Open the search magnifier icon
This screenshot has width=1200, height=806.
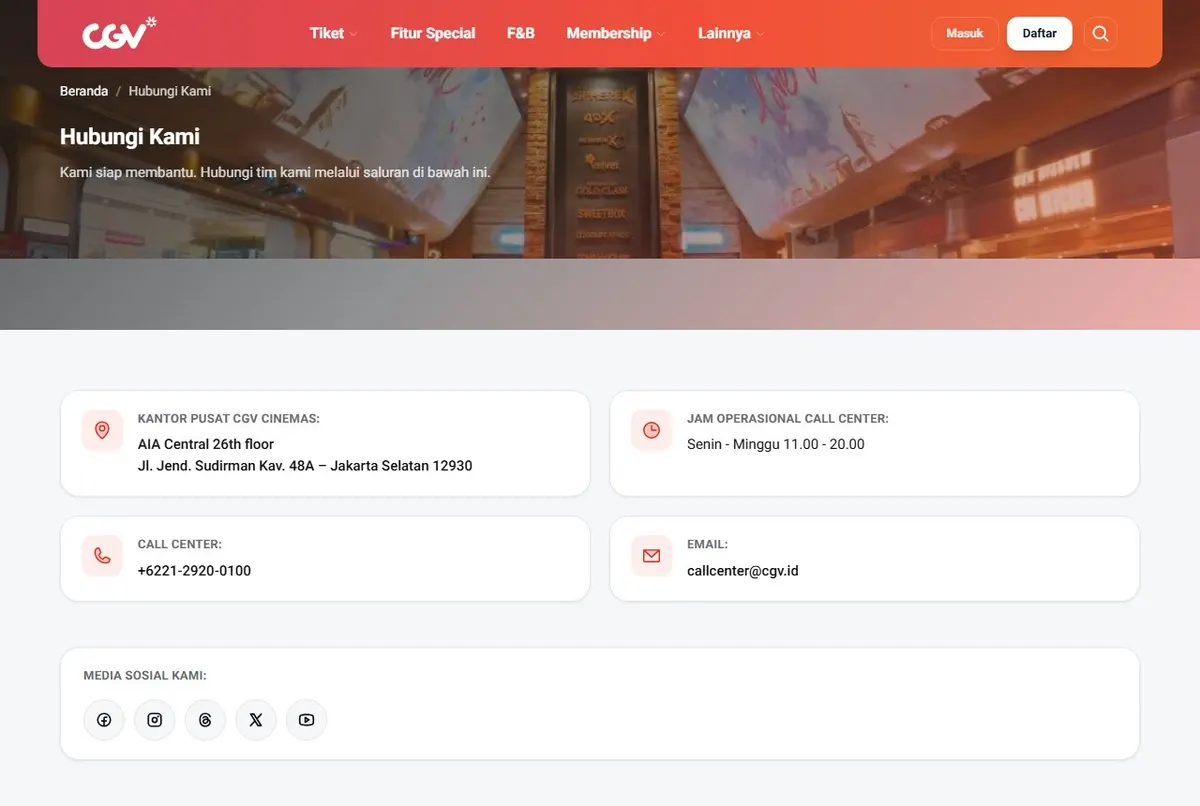(1100, 33)
